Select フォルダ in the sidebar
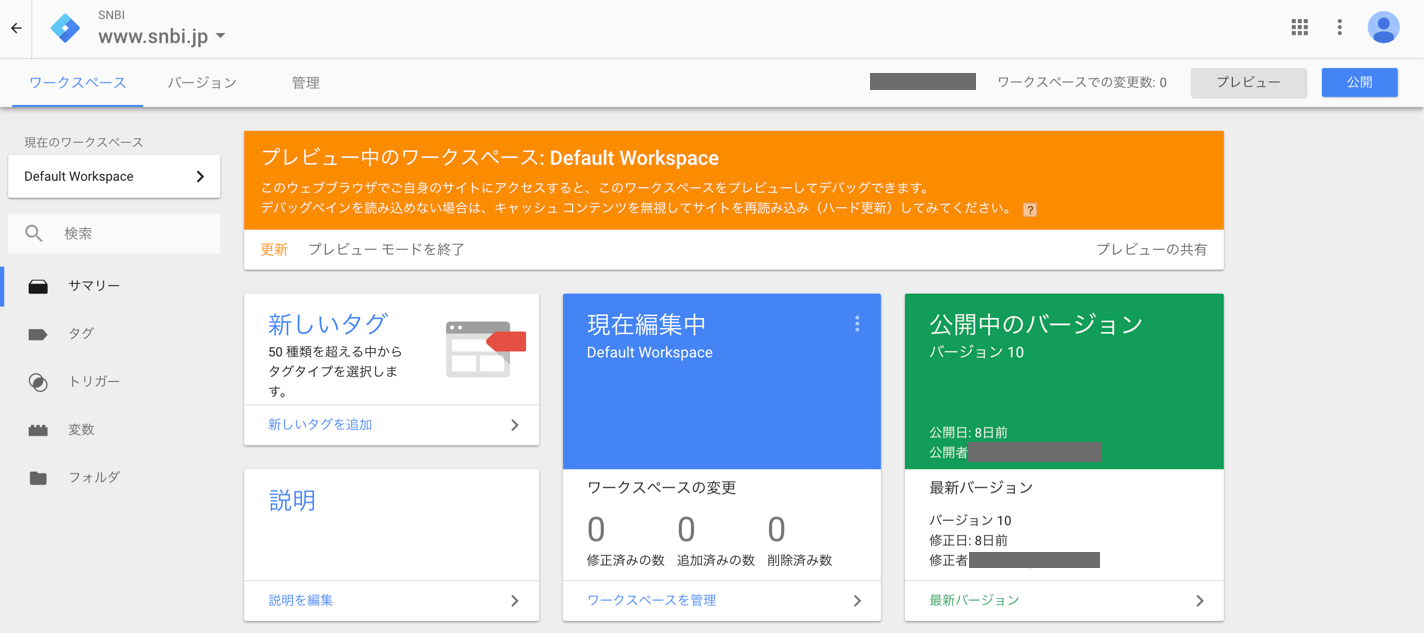This screenshot has width=1424, height=633. point(94,478)
